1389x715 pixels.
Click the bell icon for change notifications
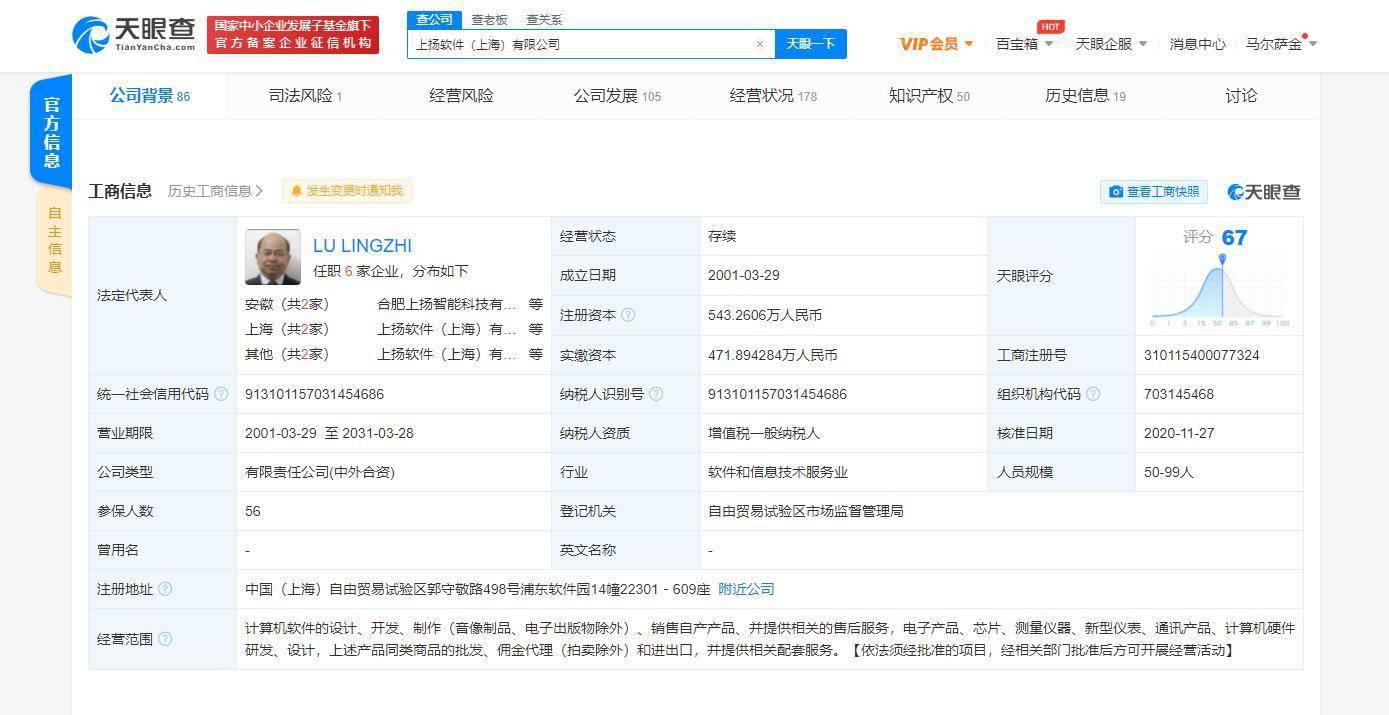tap(297, 191)
